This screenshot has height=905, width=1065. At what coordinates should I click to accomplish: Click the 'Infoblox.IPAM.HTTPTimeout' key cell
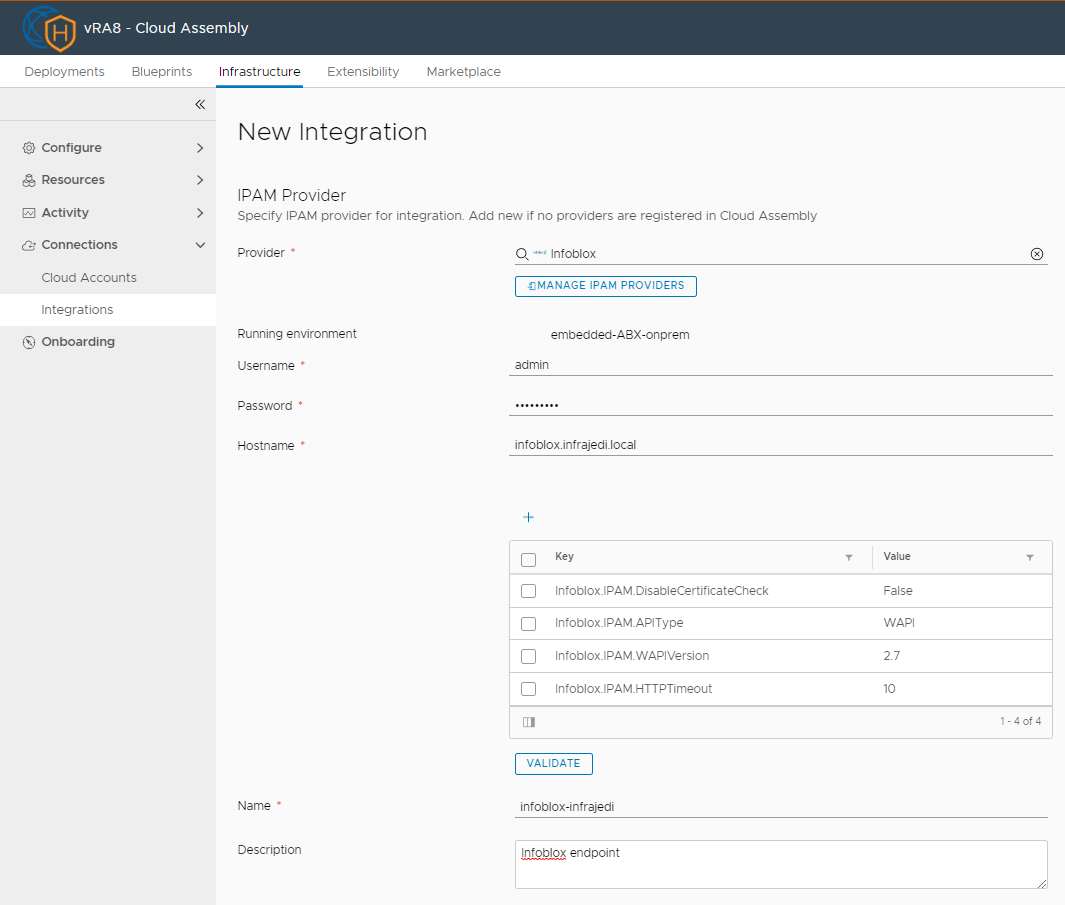click(x=634, y=689)
